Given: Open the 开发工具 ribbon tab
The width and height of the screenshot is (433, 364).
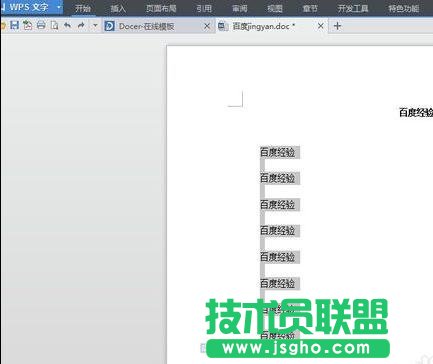Looking at the screenshot, I should 353,8.
